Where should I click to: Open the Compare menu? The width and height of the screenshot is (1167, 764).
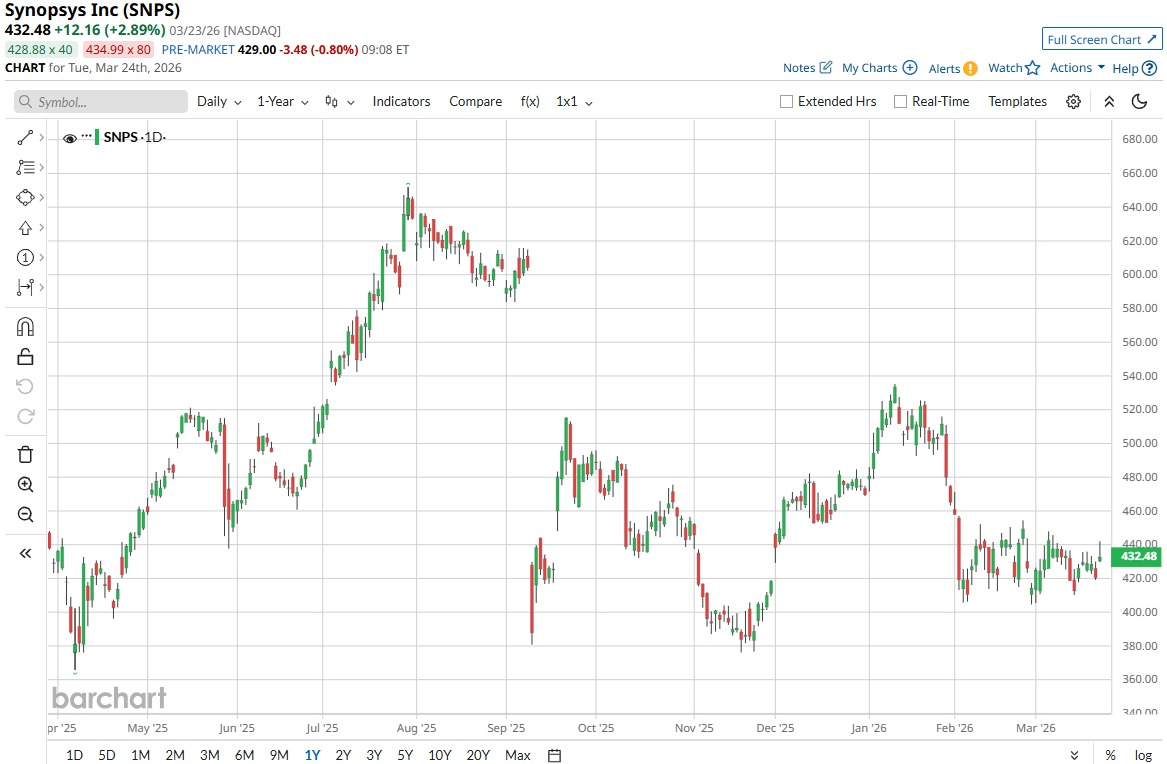coord(475,102)
